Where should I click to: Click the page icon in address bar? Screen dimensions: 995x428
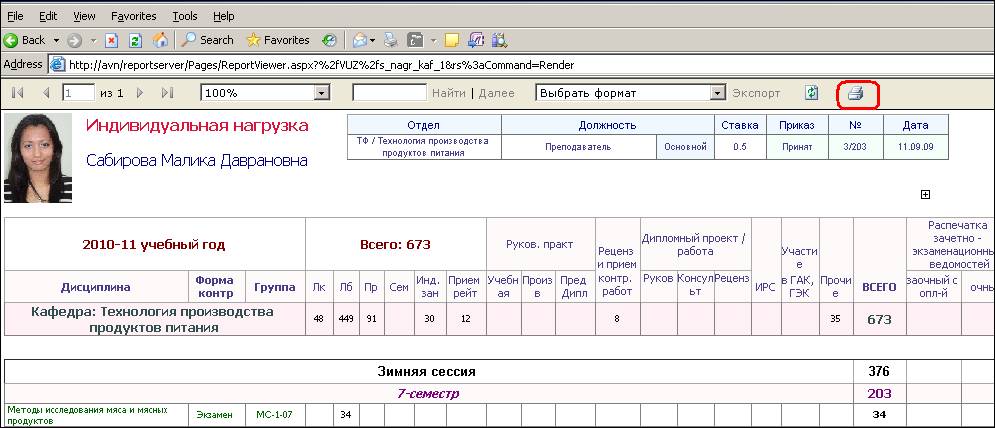point(58,64)
